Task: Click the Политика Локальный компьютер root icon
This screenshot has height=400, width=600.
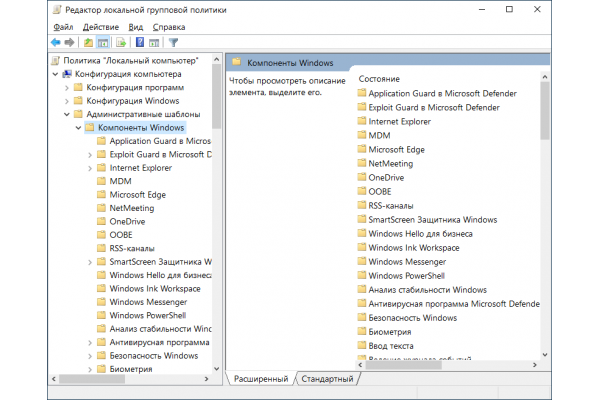Action: click(x=56, y=60)
